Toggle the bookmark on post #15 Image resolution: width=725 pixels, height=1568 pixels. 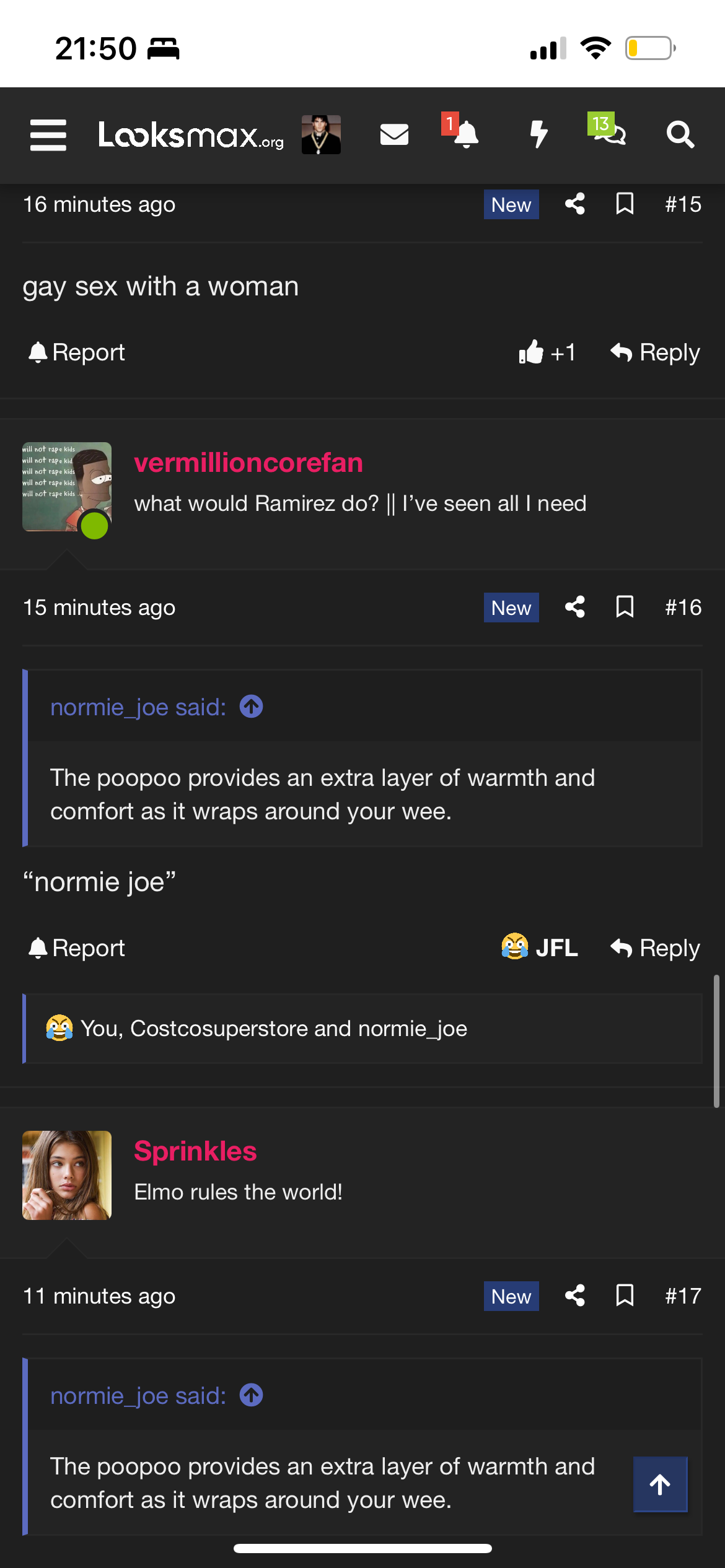[x=625, y=204]
